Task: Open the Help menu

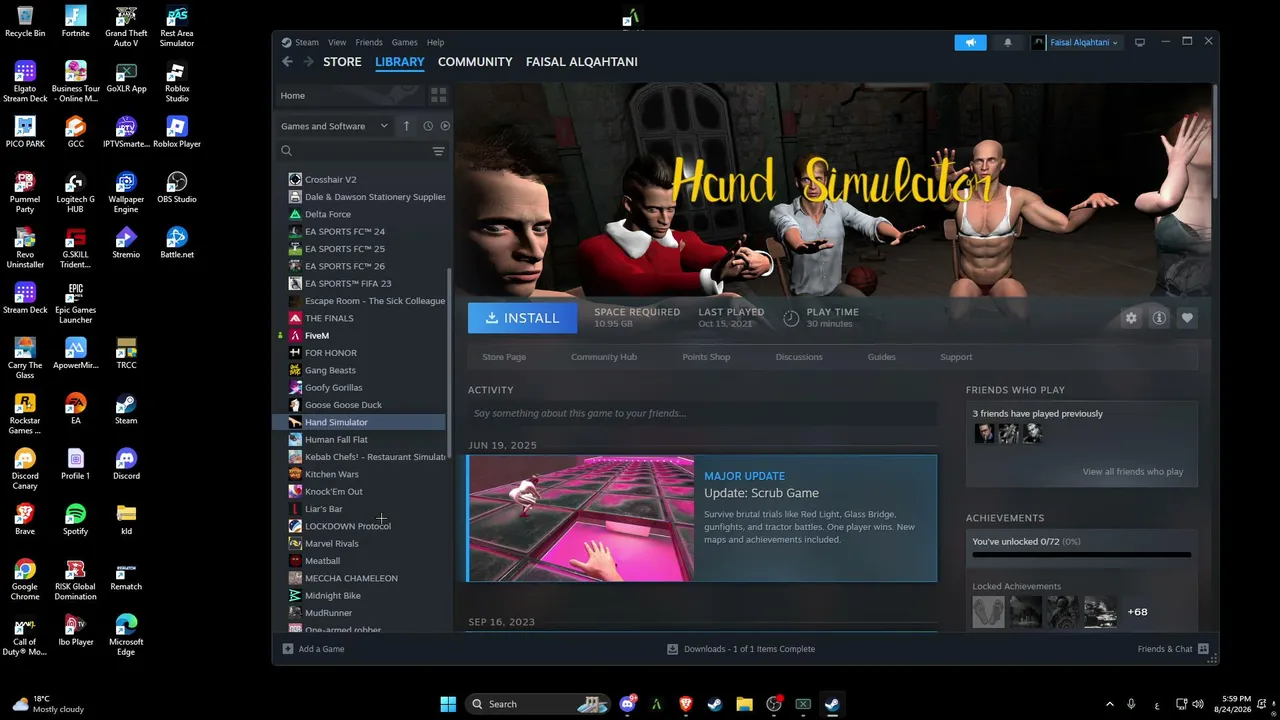Action: pyautogui.click(x=435, y=42)
